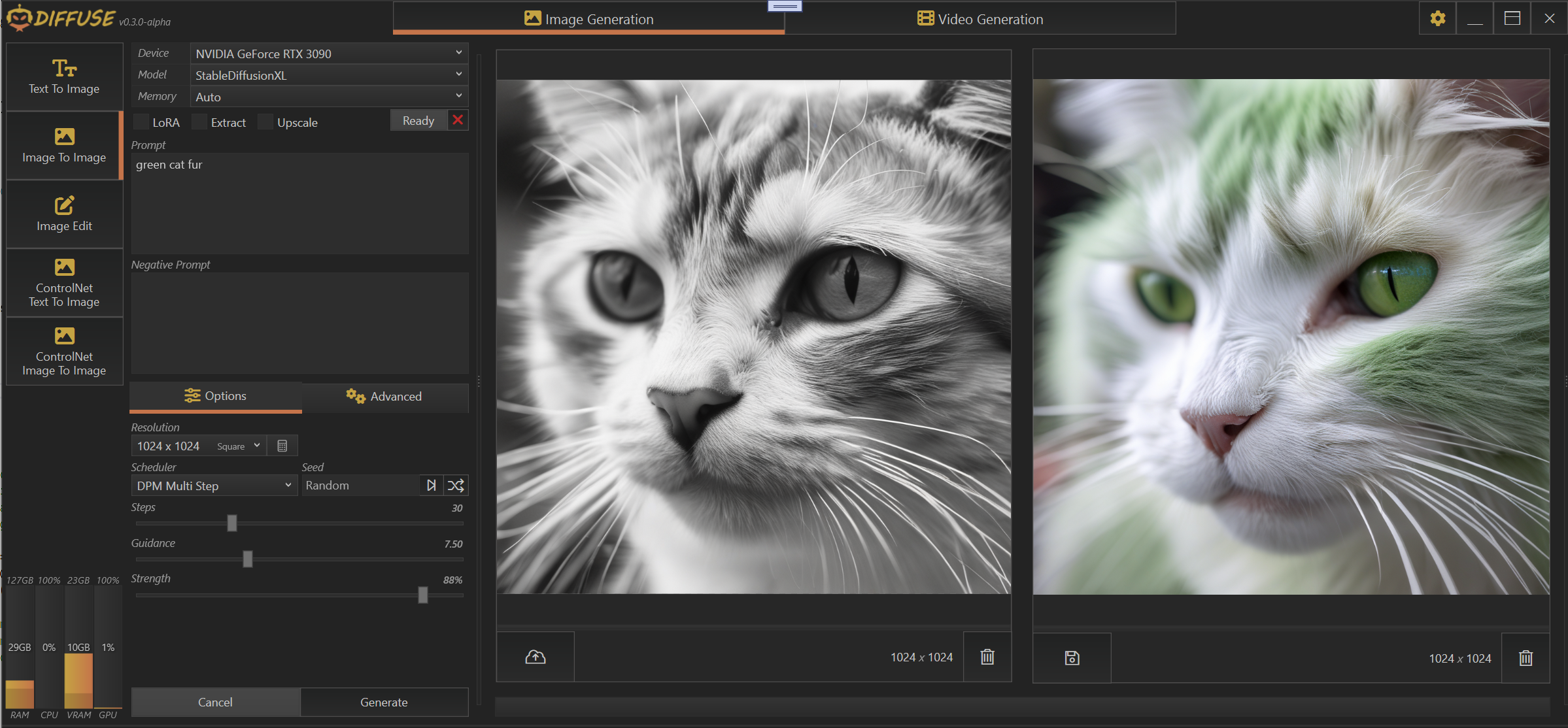
Task: Switch to the Video Generation tab
Action: coord(980,19)
